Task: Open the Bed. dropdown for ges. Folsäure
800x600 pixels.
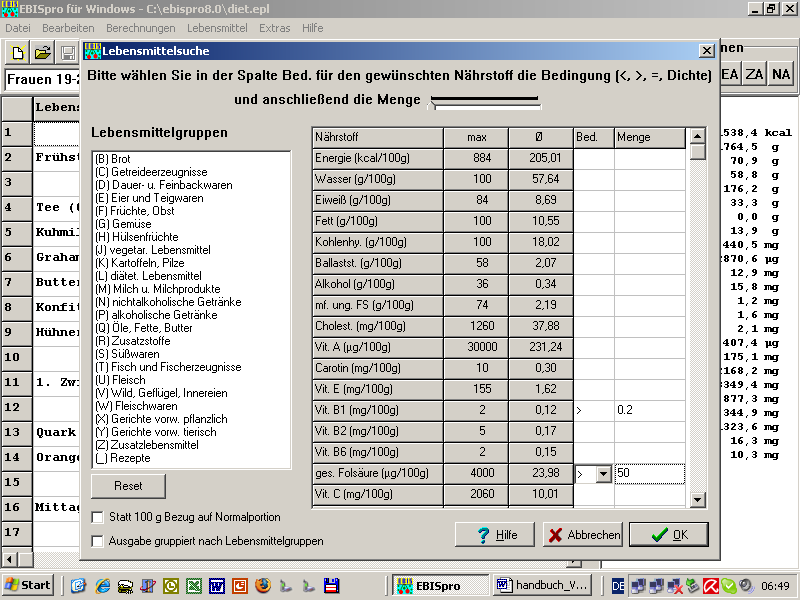Action: click(602, 474)
